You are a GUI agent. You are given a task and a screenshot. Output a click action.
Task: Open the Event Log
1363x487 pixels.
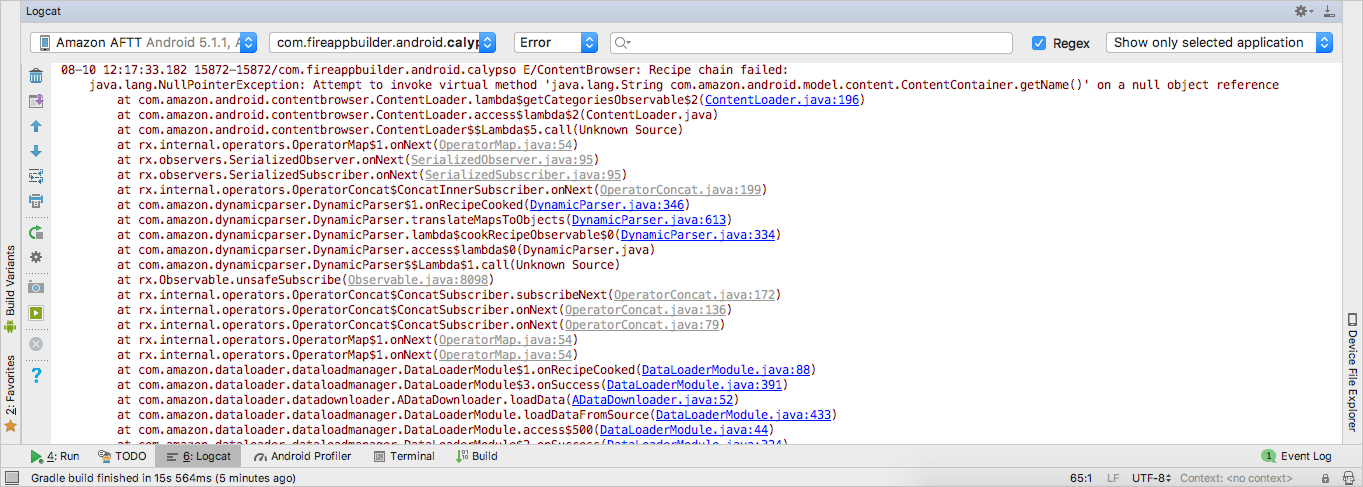click(x=1297, y=456)
